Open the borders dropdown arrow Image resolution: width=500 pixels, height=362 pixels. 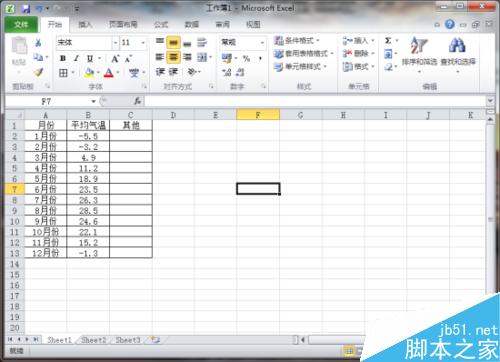tap(73, 73)
